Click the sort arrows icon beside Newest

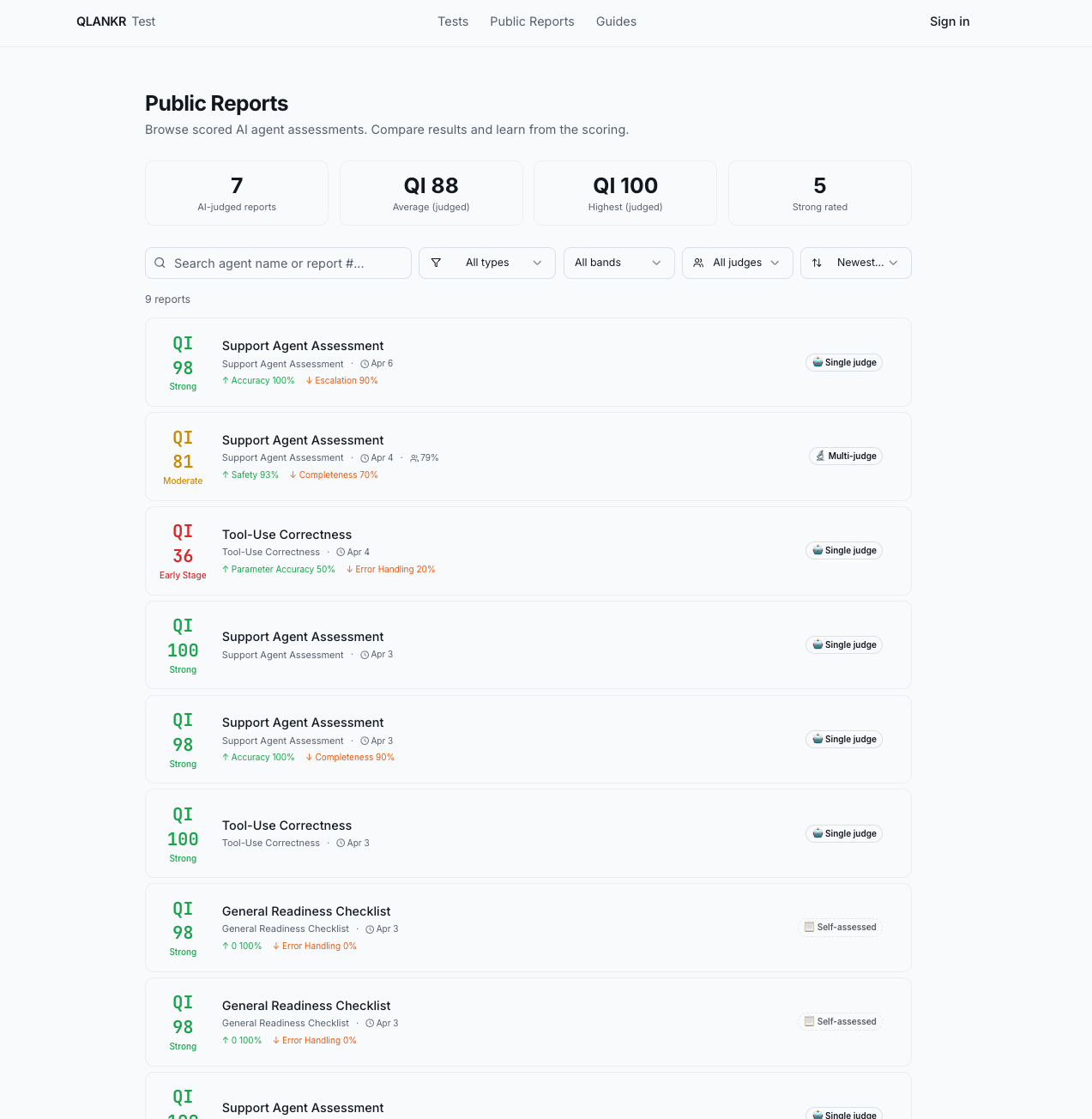click(x=816, y=263)
